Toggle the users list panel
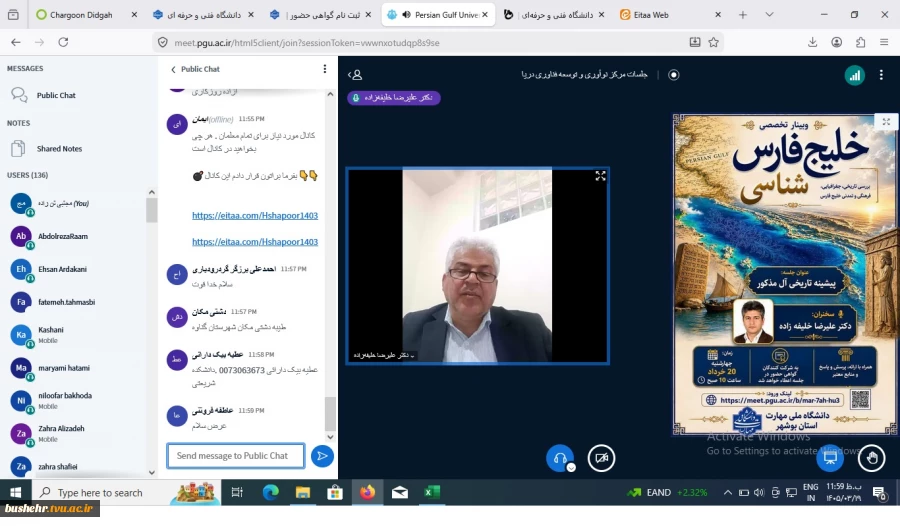The width and height of the screenshot is (900, 526). [355, 75]
